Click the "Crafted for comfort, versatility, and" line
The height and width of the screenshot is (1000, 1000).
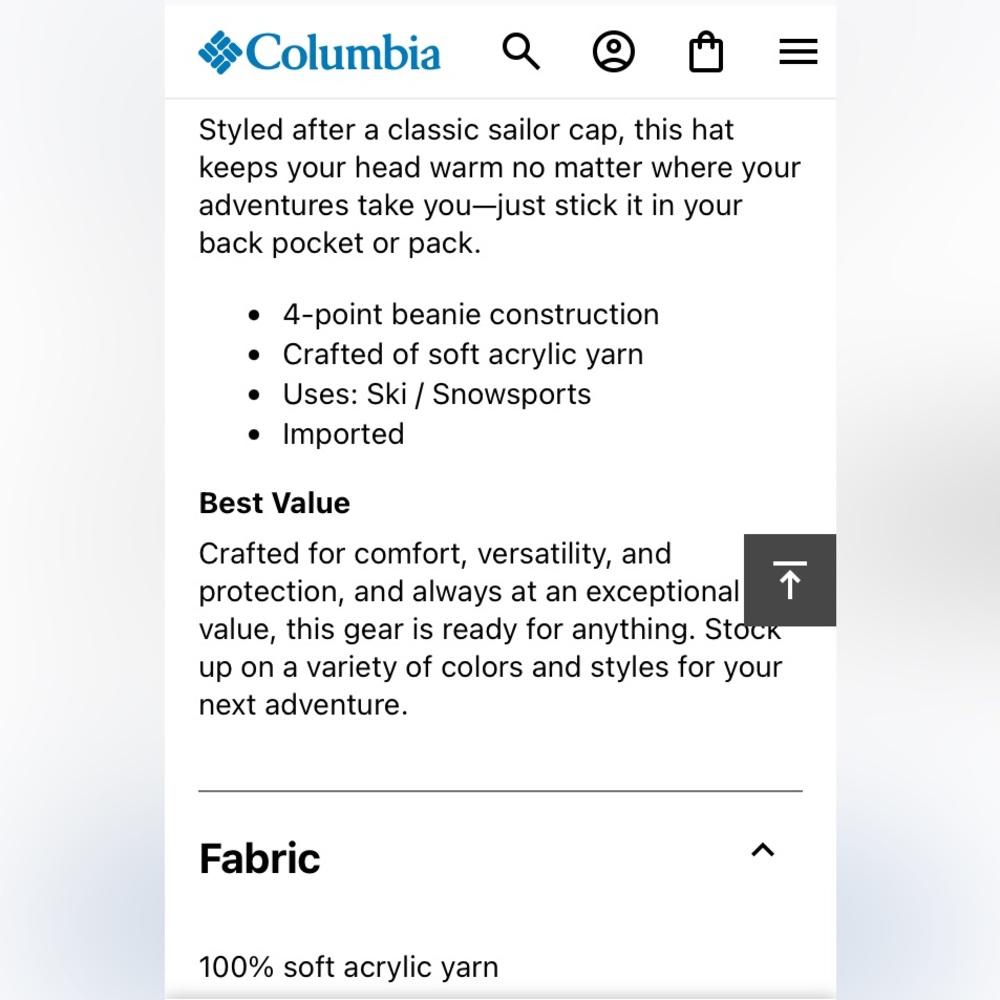[x=435, y=553]
